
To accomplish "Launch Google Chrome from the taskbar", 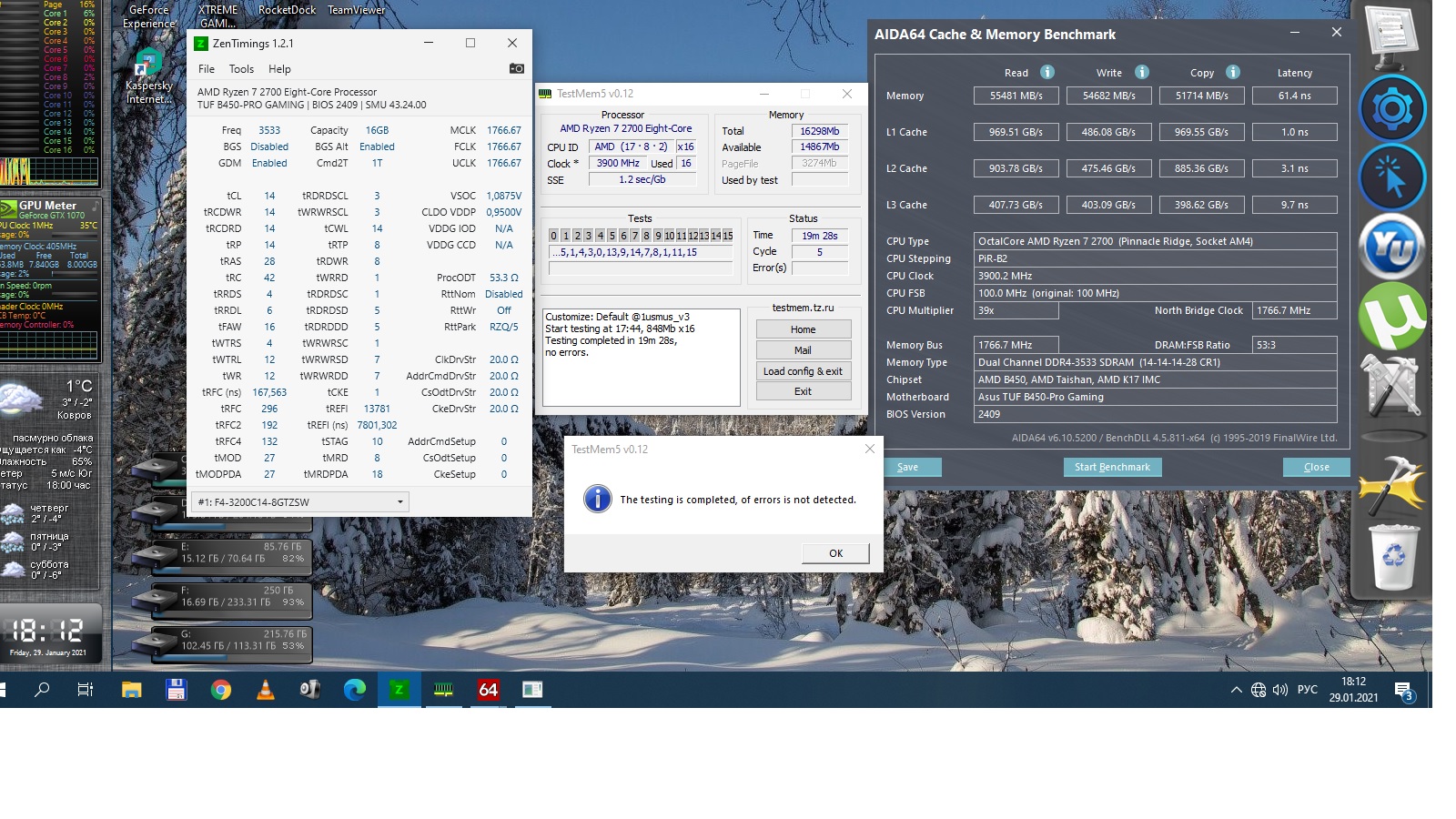I will click(x=221, y=690).
